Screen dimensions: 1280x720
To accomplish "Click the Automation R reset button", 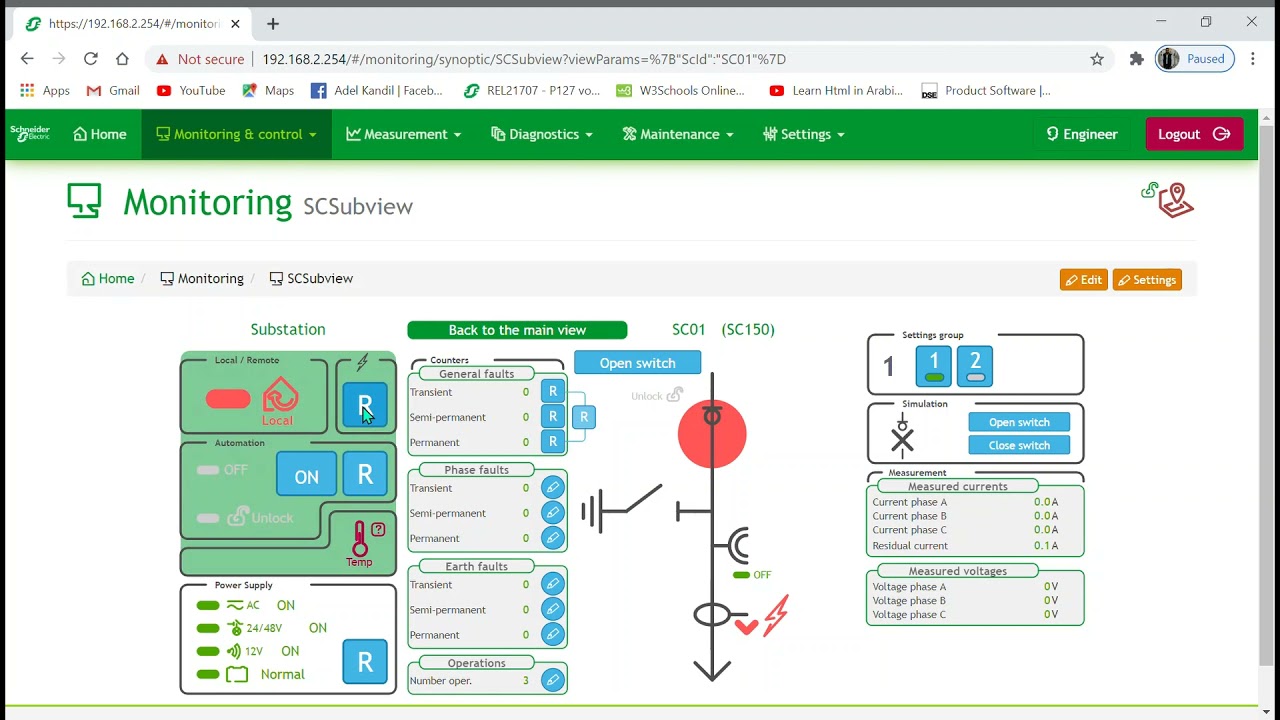I will click(365, 474).
